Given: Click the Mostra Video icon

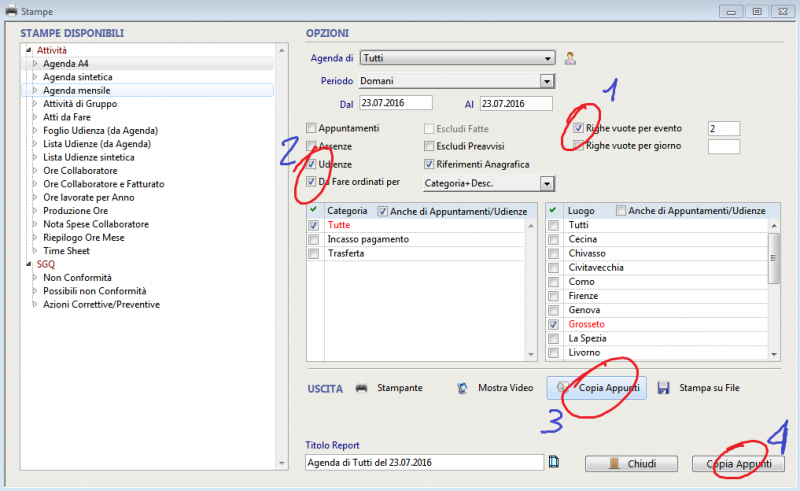Looking at the screenshot, I should click(463, 387).
